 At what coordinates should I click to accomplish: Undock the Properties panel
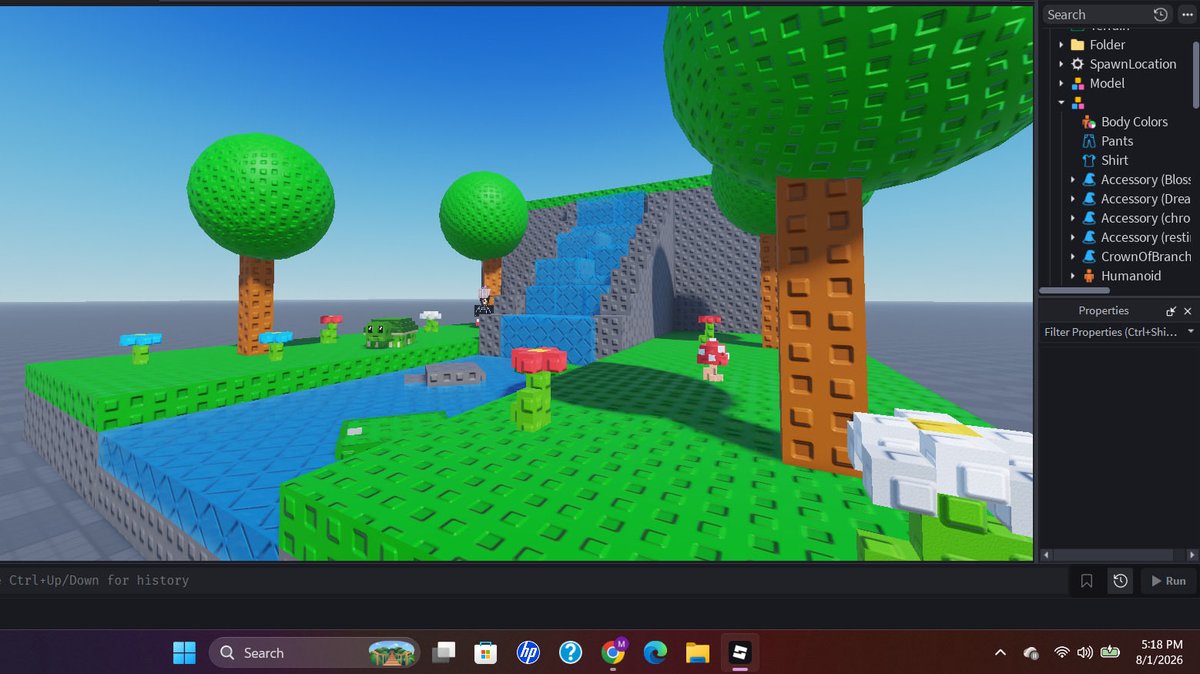[x=1171, y=311]
